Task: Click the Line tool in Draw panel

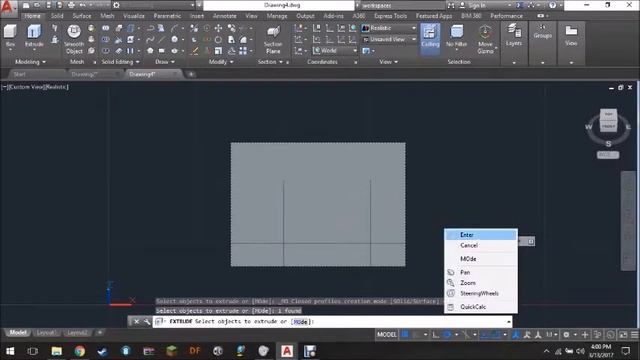Action: tap(162, 40)
